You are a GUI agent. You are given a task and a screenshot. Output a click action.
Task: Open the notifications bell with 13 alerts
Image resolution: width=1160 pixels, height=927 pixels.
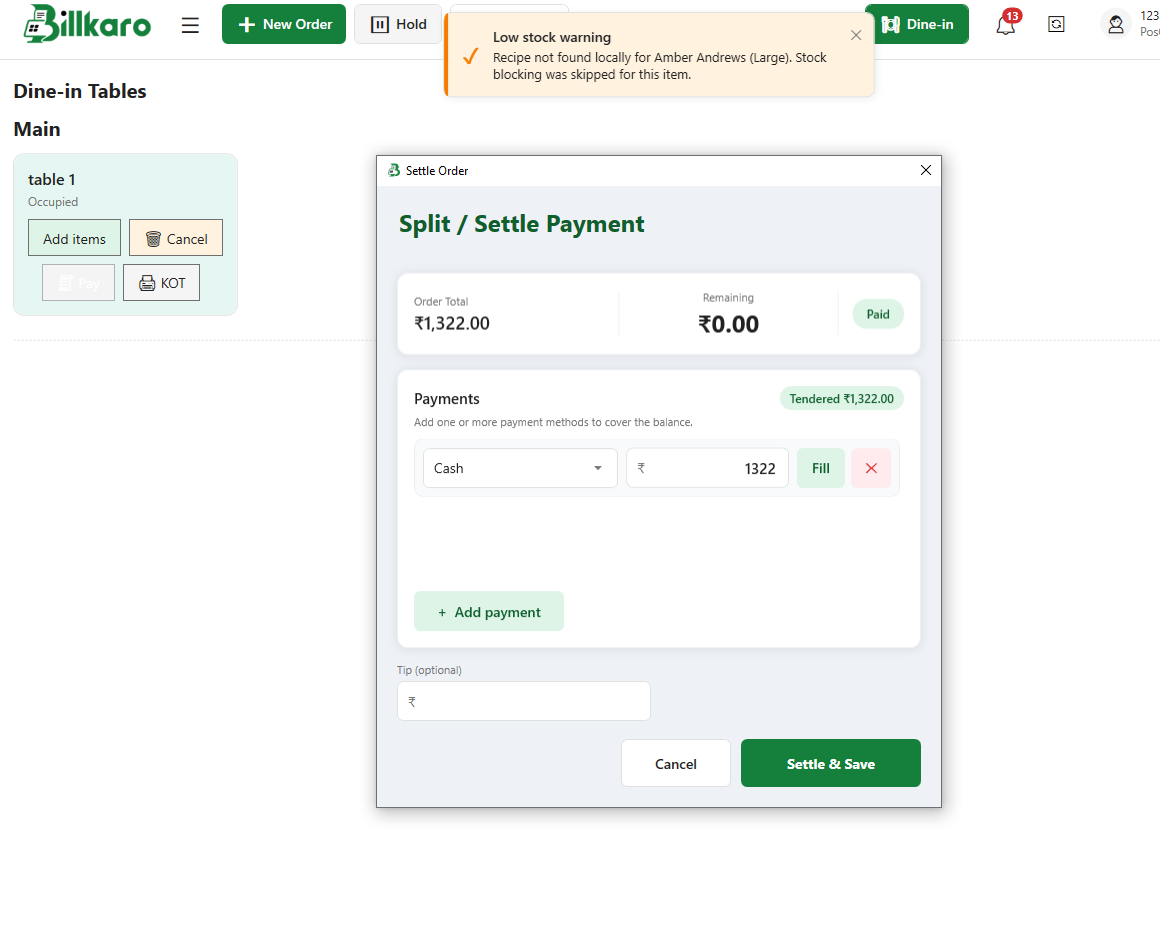coord(1006,24)
